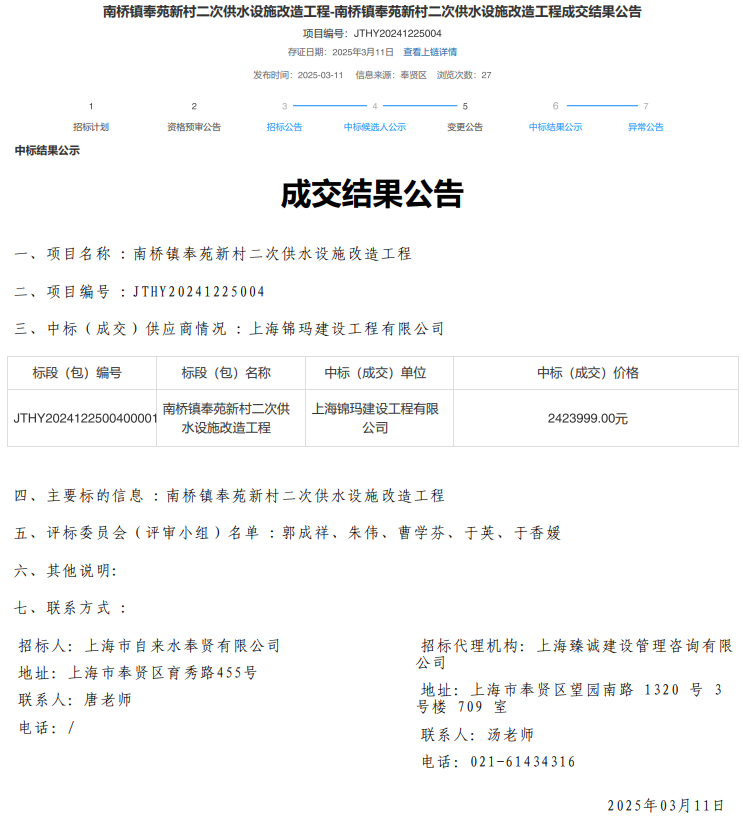Click the 信息来源 奉贤区 text
Image resolution: width=743 pixels, height=825 pixels.
391,75
